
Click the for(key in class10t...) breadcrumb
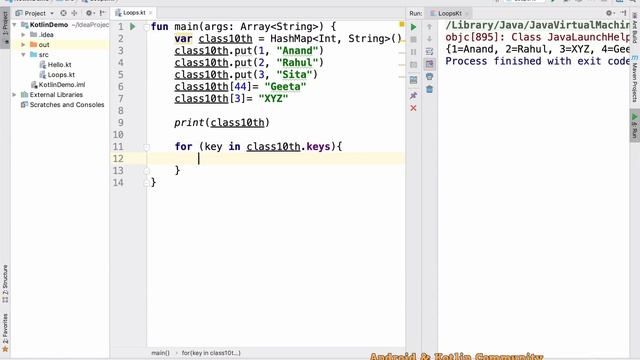coord(211,353)
